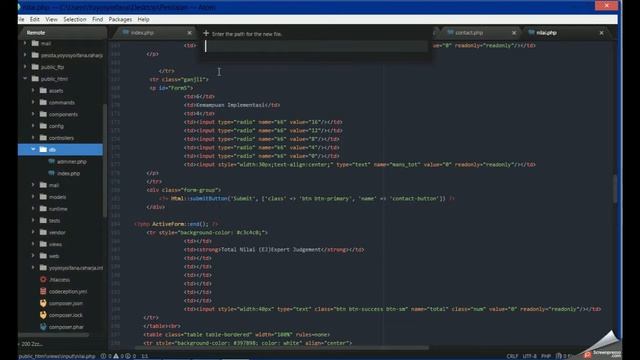Click the PHP icon on the contact.php tab

pyautogui.click(x=450, y=32)
